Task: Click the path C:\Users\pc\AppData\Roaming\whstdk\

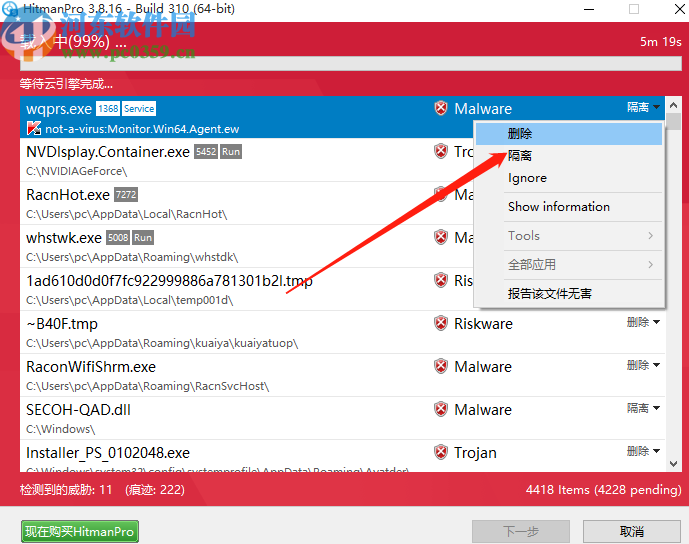Action: pos(132,257)
